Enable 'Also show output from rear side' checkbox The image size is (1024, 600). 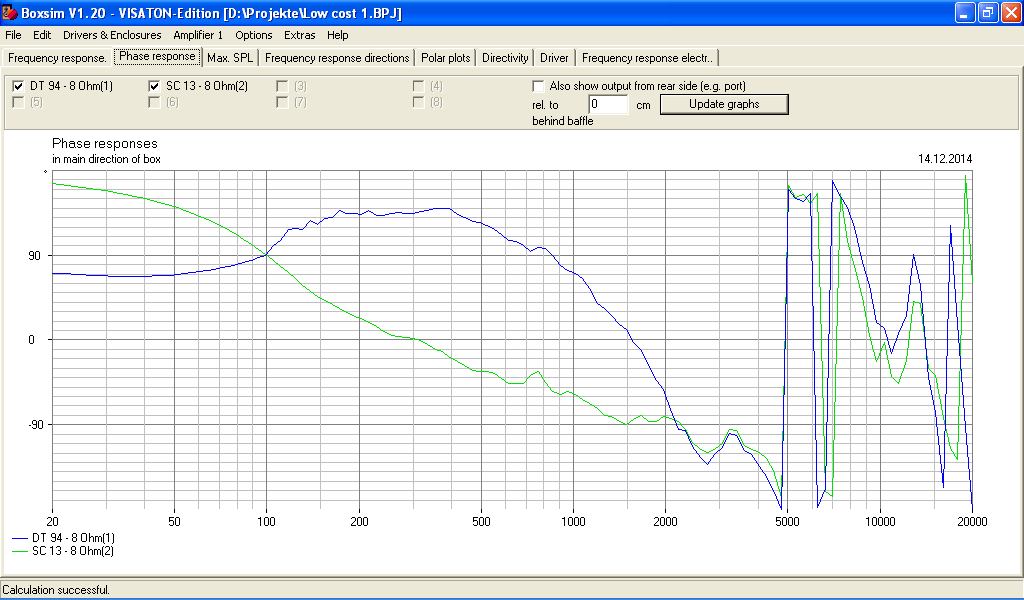point(538,86)
